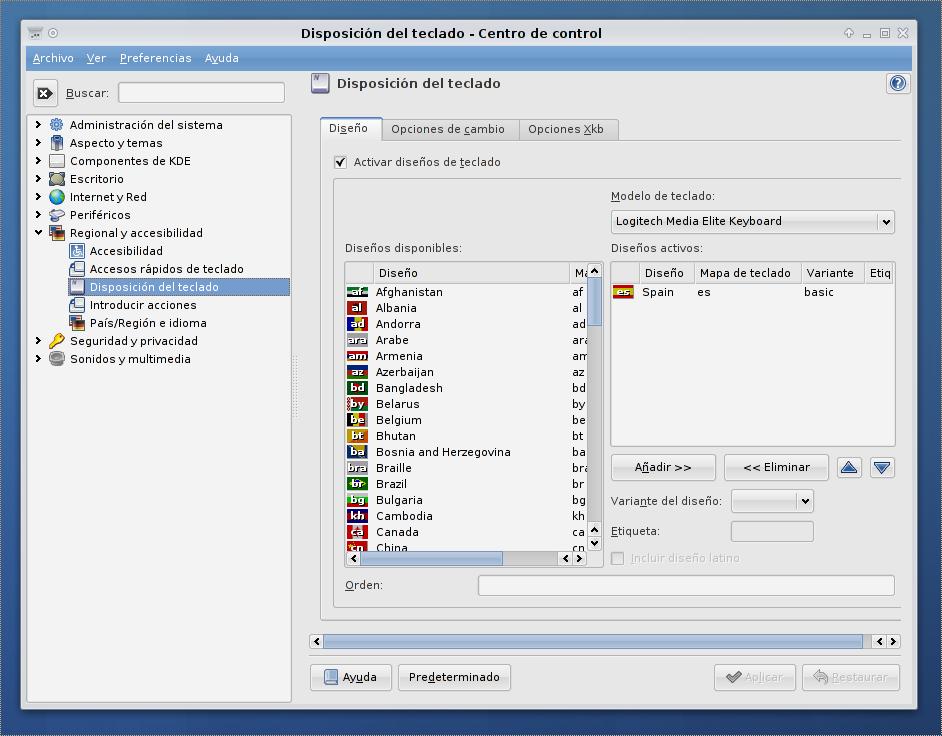The image size is (942, 736).
Task: Select the Disposición del teclado tree item
Action: point(179,287)
